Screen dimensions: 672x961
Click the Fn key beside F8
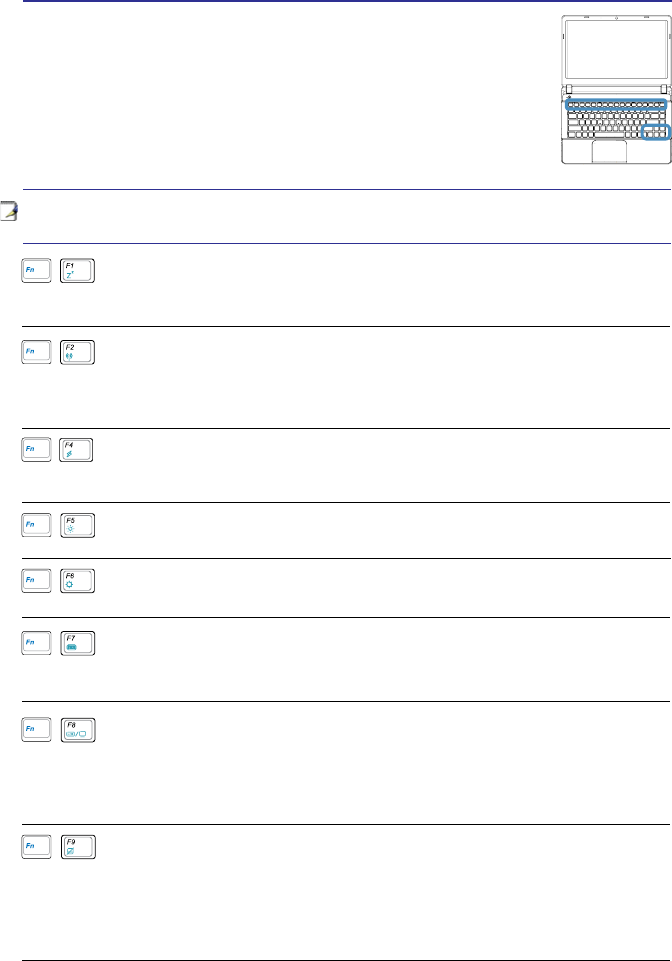tap(33, 729)
